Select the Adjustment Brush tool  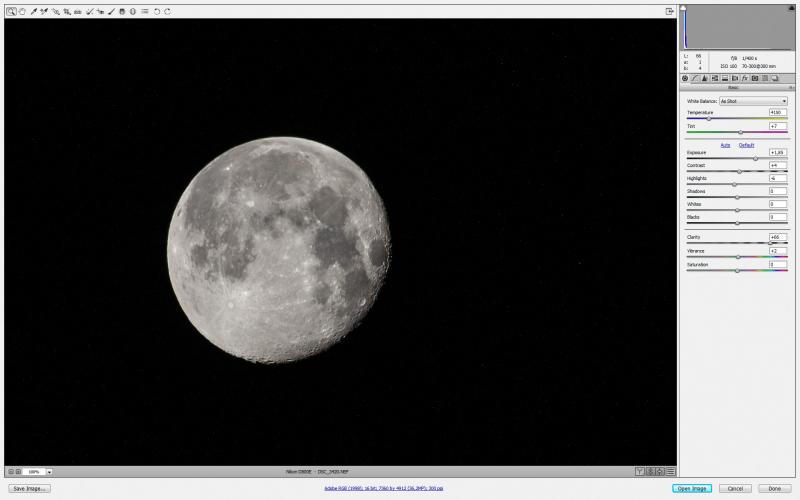point(111,11)
